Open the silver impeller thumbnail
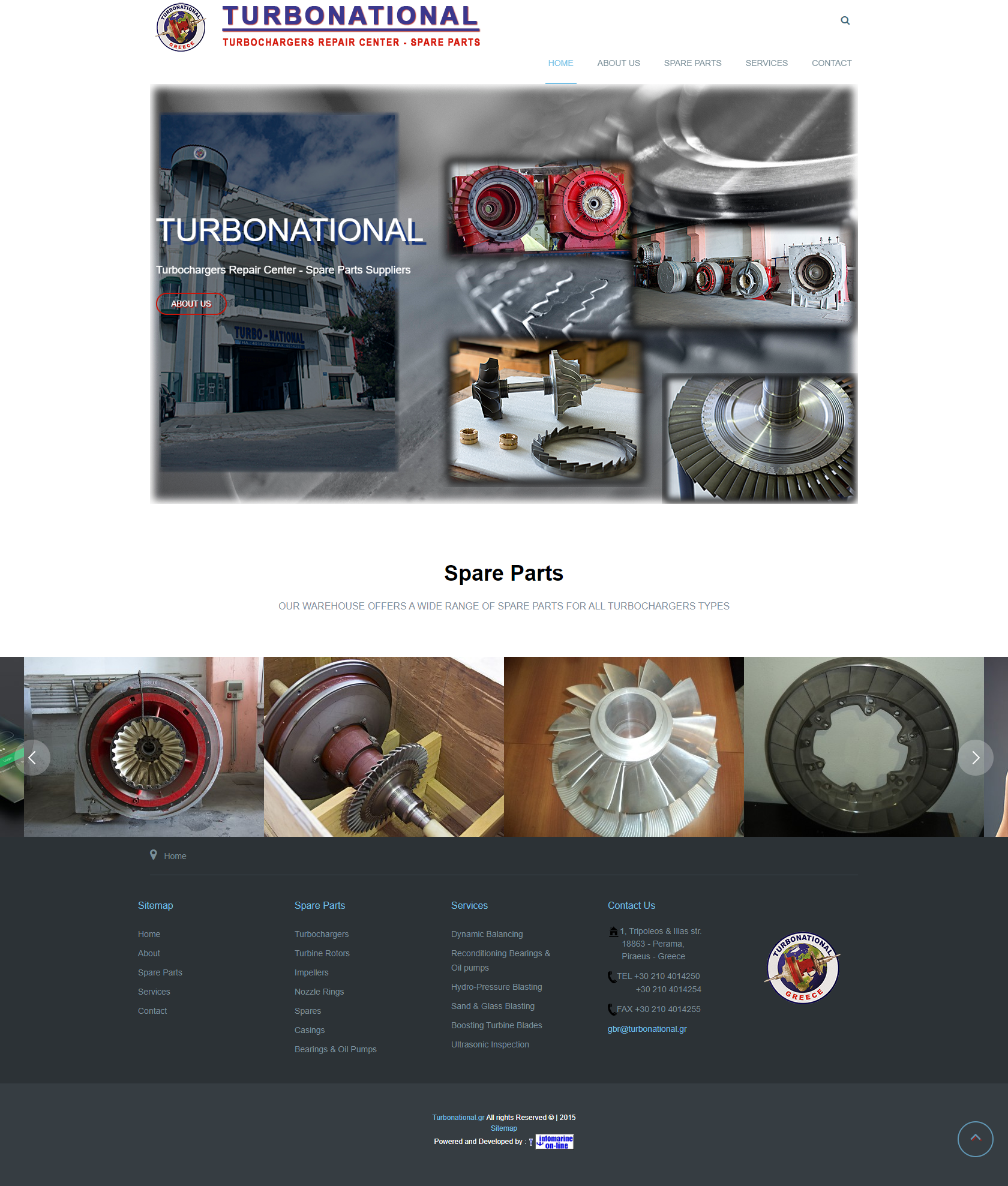Image resolution: width=1008 pixels, height=1186 pixels. pyautogui.click(x=623, y=747)
